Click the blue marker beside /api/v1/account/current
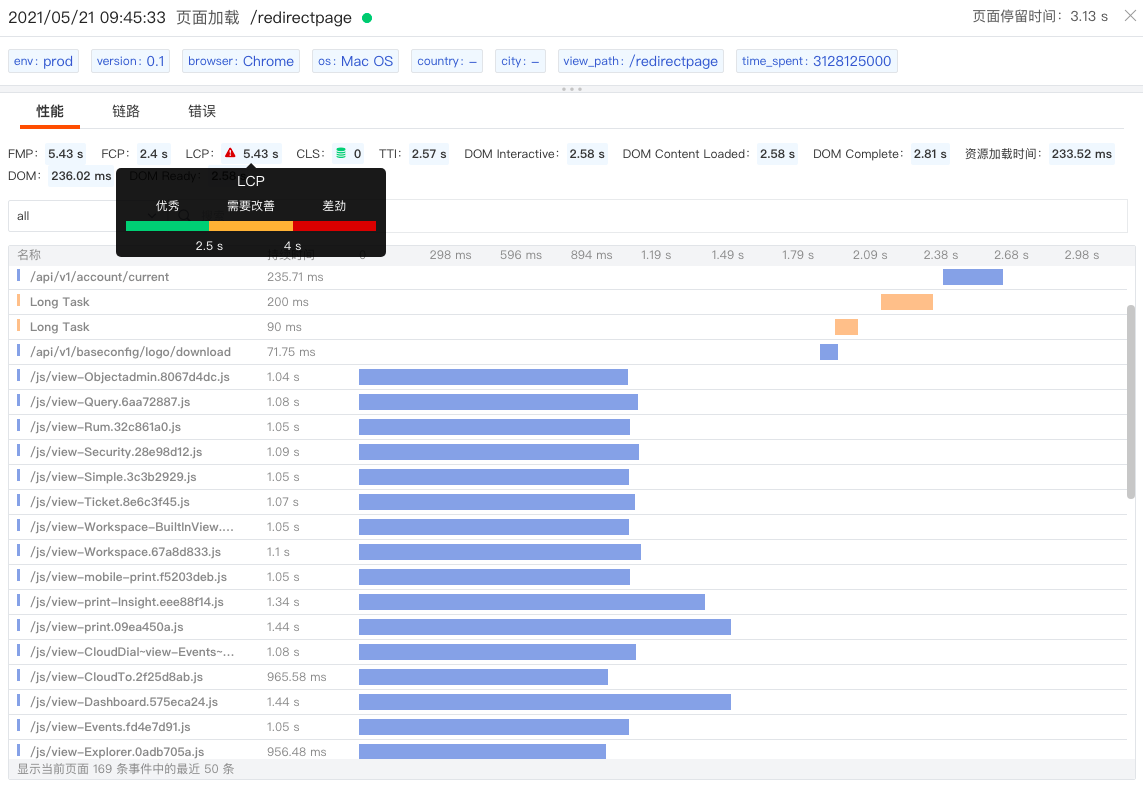1143x785 pixels. coord(18,276)
